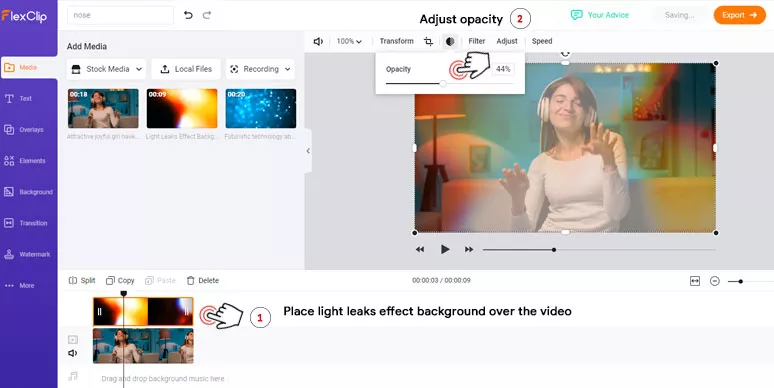Image resolution: width=774 pixels, height=388 pixels.
Task: Click the rotate handle above preview
Action: [x=566, y=53]
